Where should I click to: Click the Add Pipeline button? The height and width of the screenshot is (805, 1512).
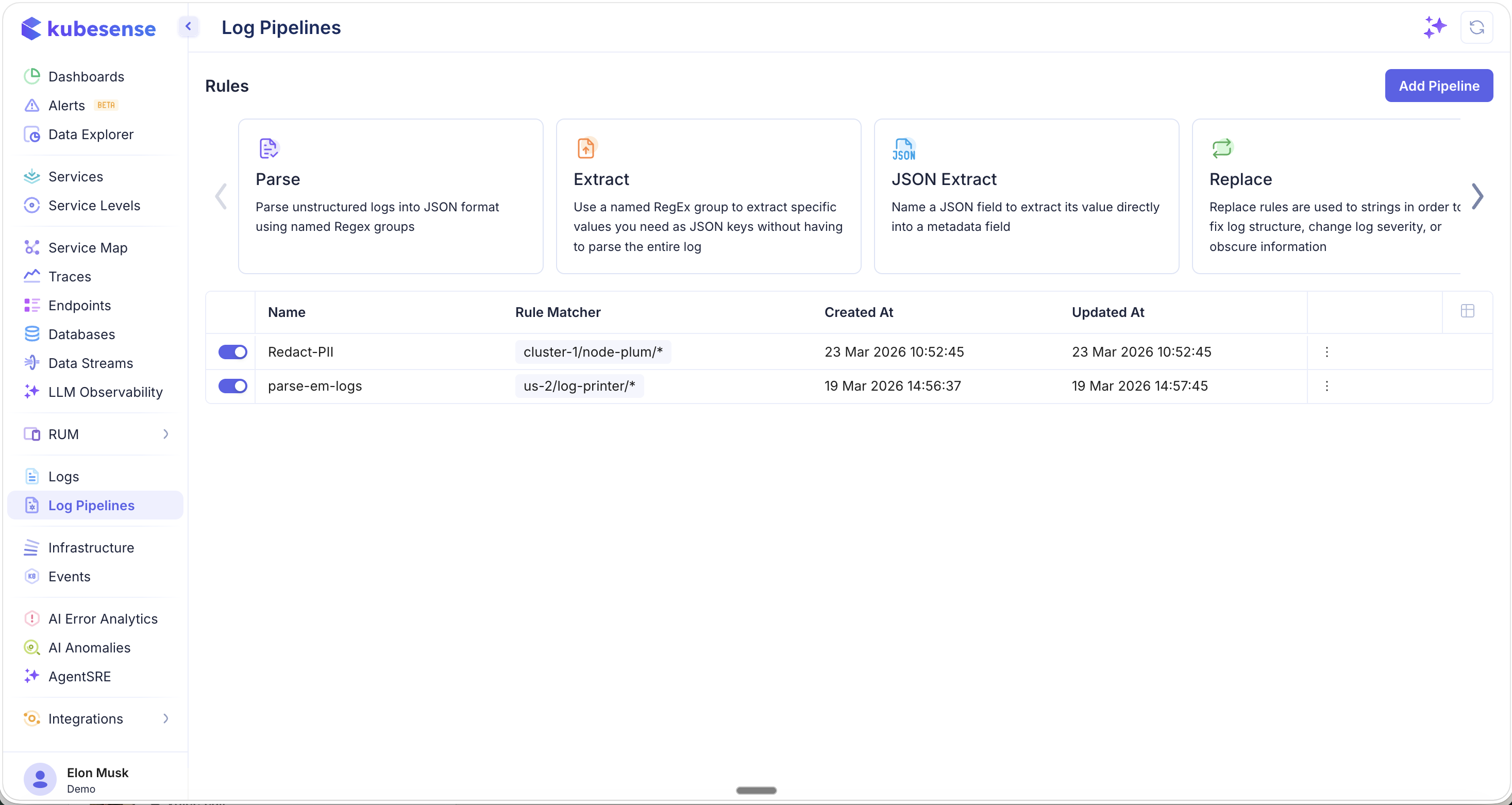tap(1439, 85)
